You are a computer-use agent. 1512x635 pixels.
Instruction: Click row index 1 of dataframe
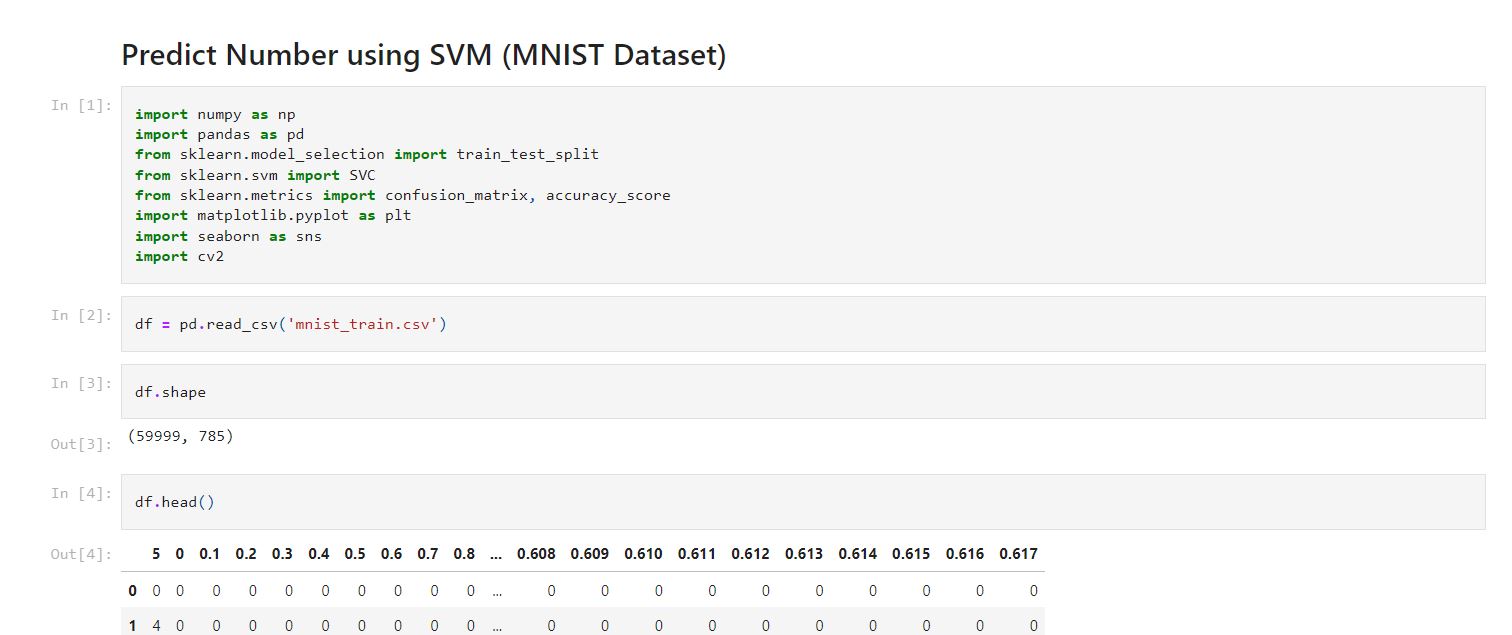click(132, 626)
